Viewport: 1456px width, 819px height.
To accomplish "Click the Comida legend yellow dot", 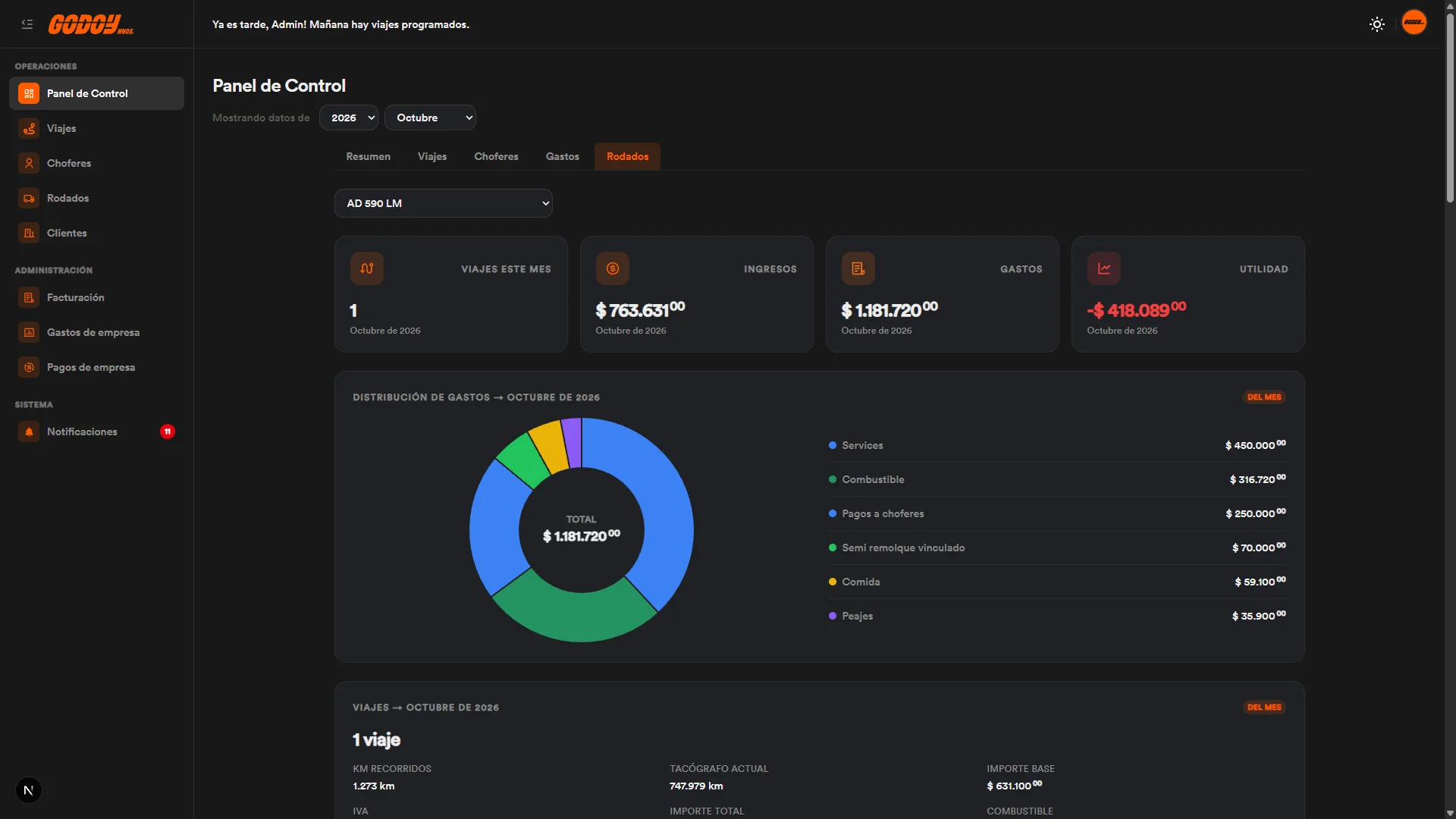I will coord(833,582).
